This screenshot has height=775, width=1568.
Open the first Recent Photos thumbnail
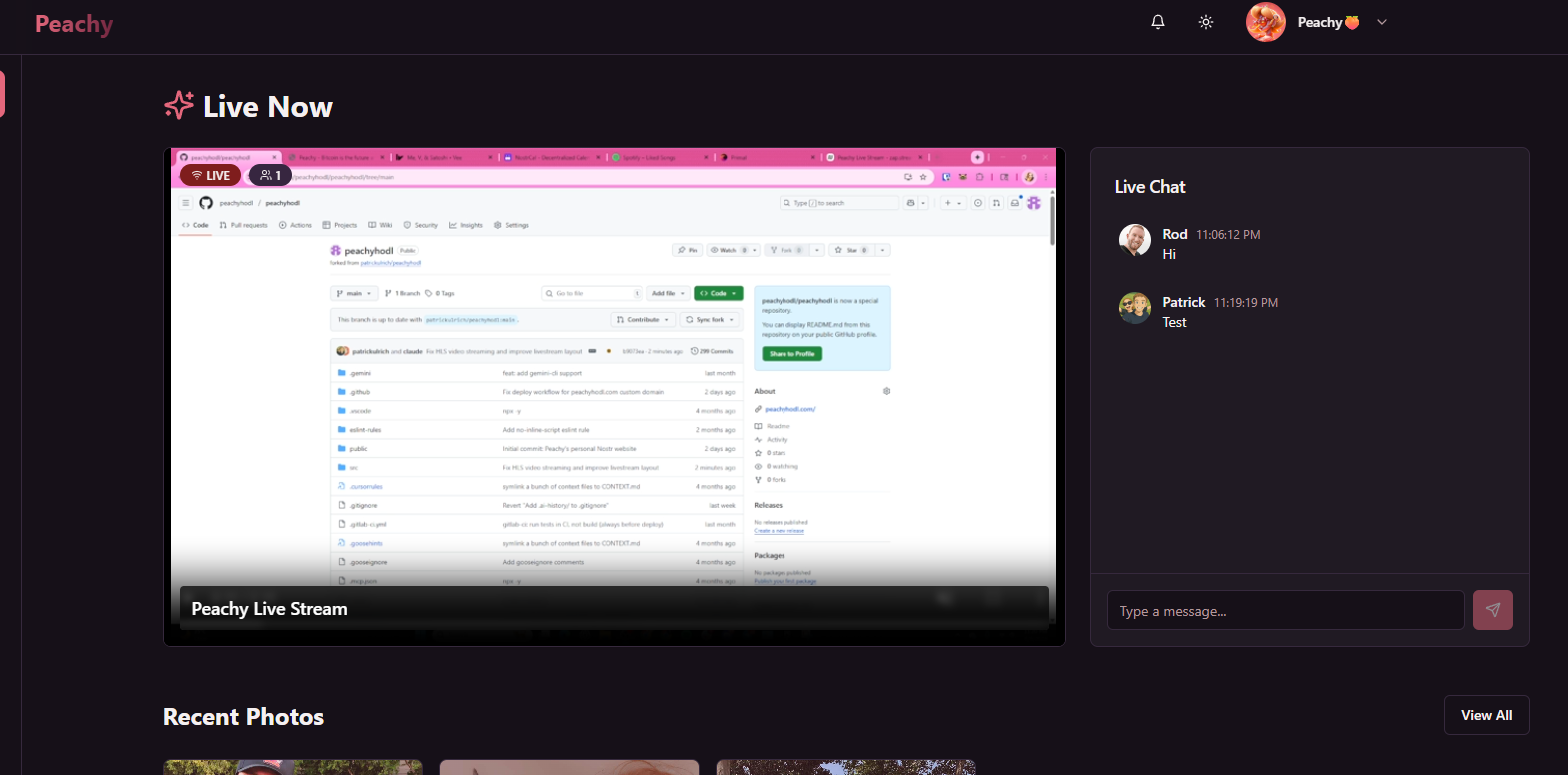pyautogui.click(x=293, y=767)
